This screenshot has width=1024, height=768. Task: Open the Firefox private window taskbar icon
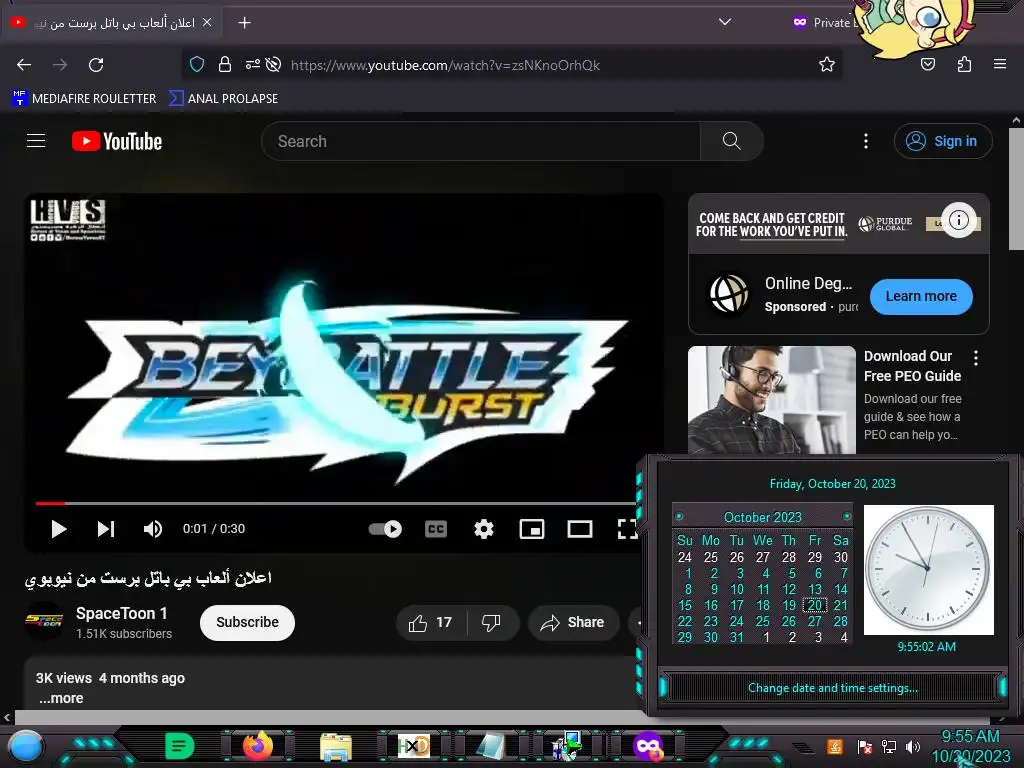pos(647,746)
